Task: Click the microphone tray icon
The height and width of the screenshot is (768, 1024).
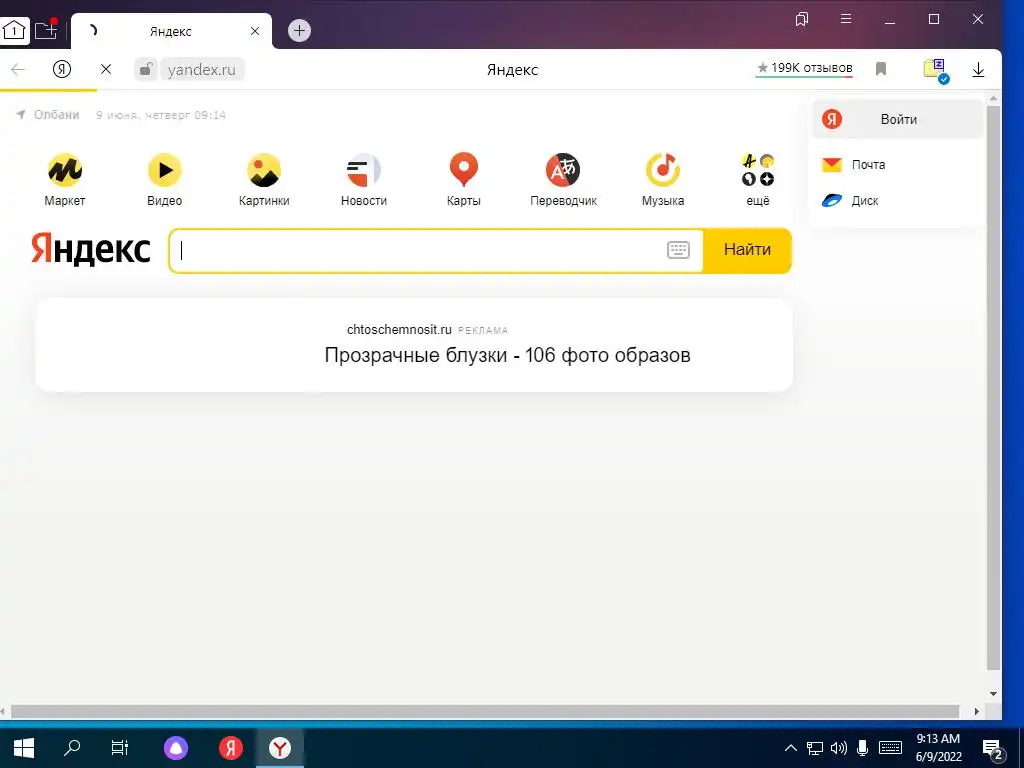Action: 863,748
